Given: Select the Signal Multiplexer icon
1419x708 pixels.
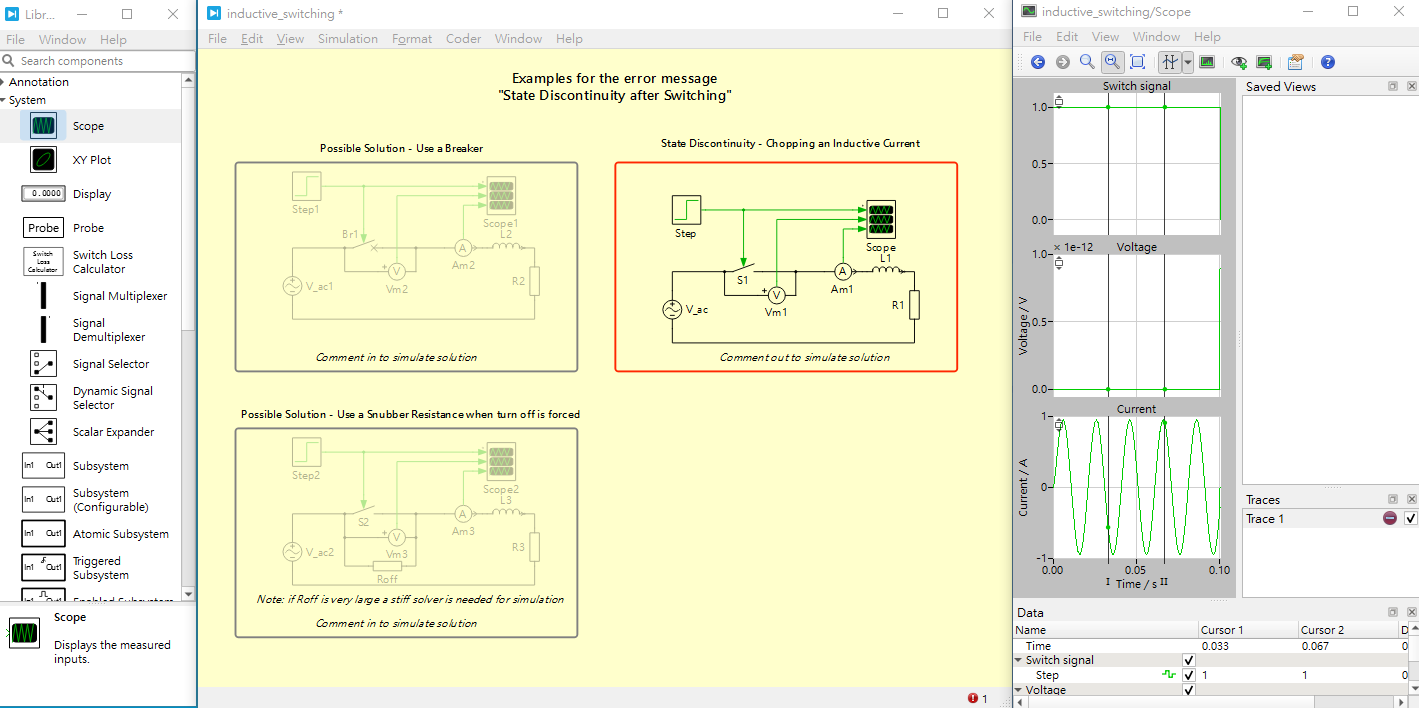Looking at the screenshot, I should (x=43, y=296).
